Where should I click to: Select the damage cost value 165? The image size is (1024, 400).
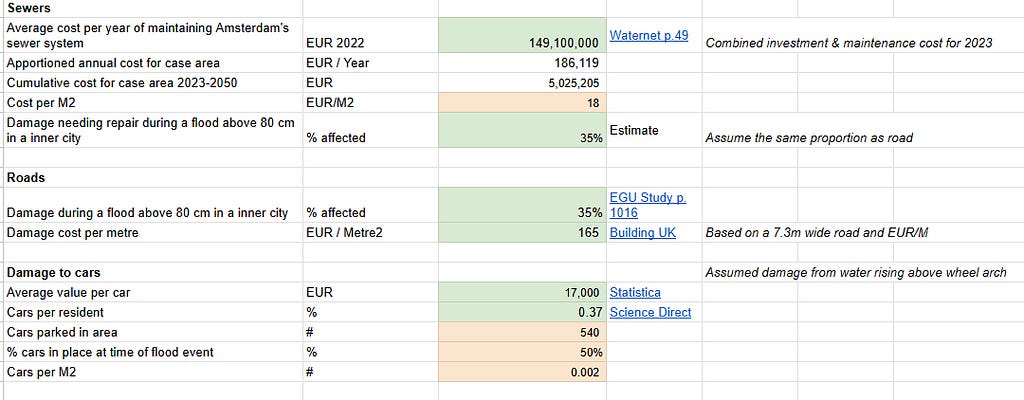click(x=522, y=233)
